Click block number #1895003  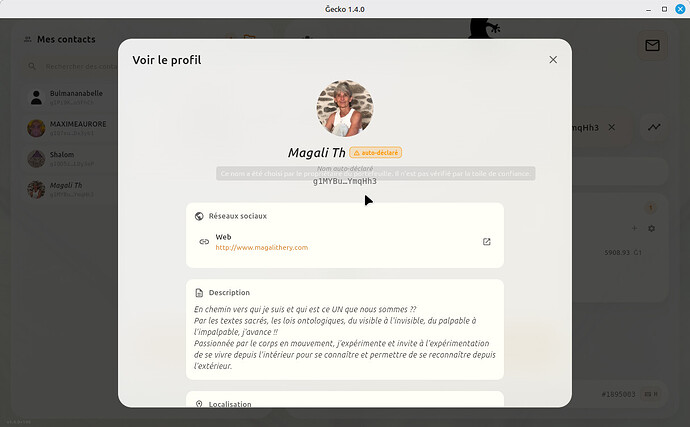point(618,394)
